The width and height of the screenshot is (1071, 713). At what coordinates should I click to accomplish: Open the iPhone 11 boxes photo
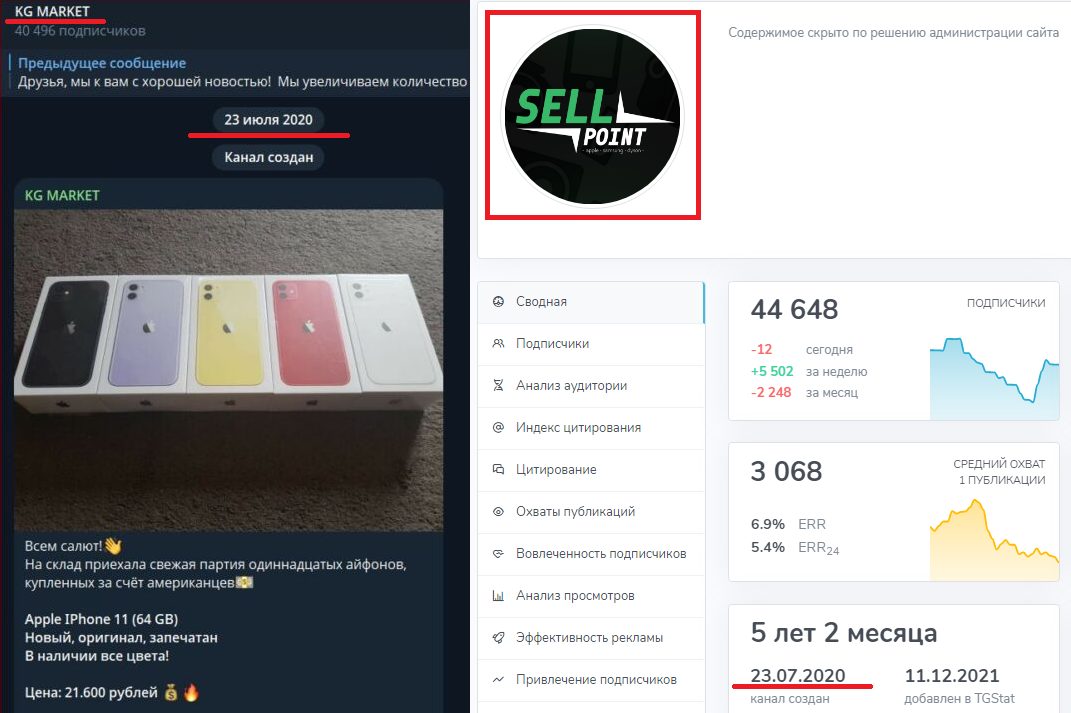tap(229, 370)
